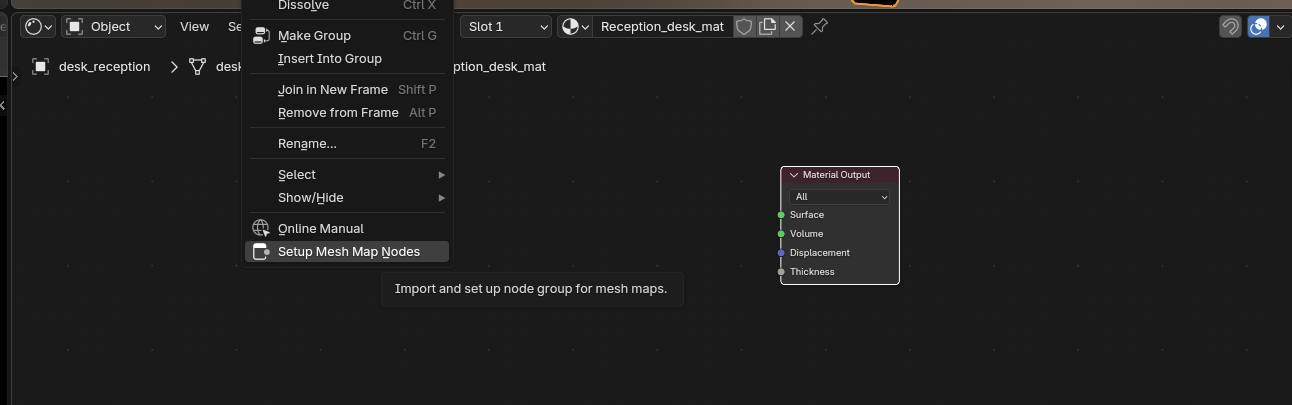Choose Make Group from the menu
Viewport: 1292px width, 405px height.
(x=314, y=36)
